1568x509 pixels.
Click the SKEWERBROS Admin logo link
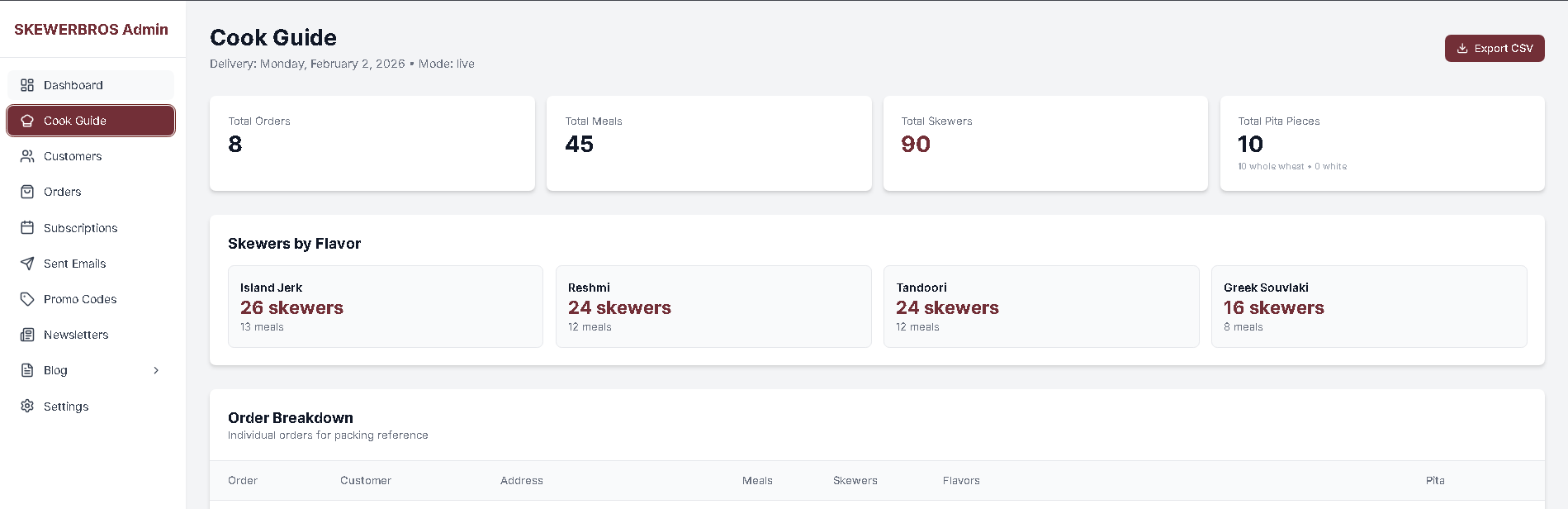click(x=91, y=30)
